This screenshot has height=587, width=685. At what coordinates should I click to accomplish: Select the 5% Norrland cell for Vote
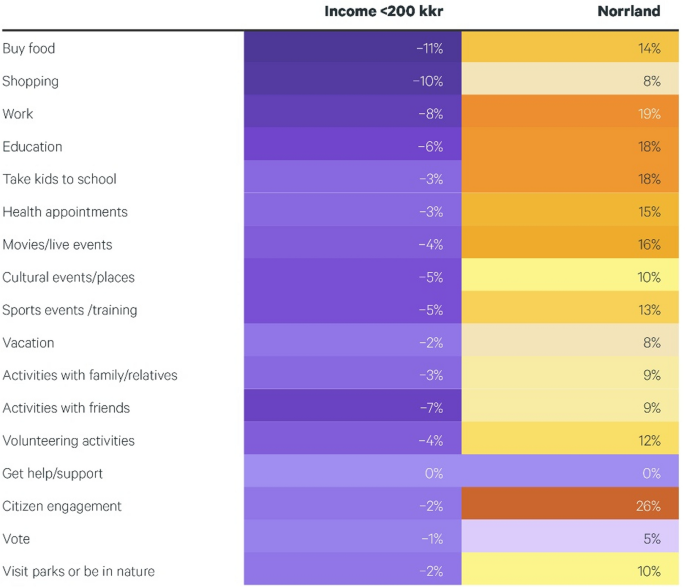click(x=570, y=539)
